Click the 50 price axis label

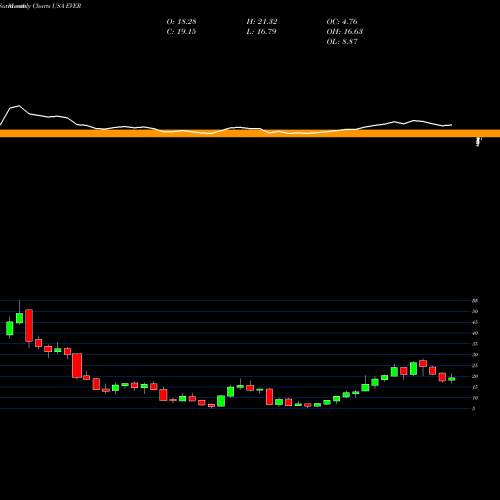475,311
